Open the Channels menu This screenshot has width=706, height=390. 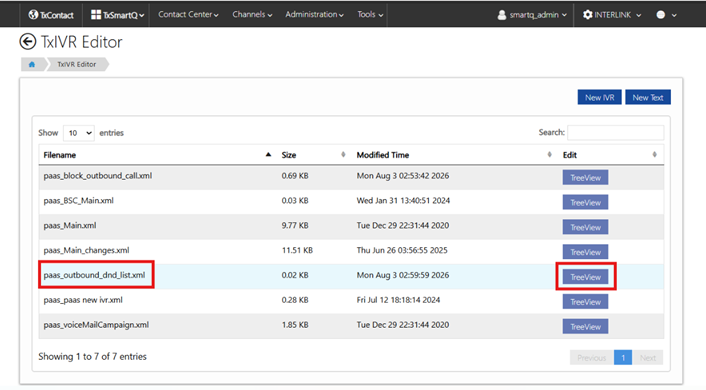252,14
